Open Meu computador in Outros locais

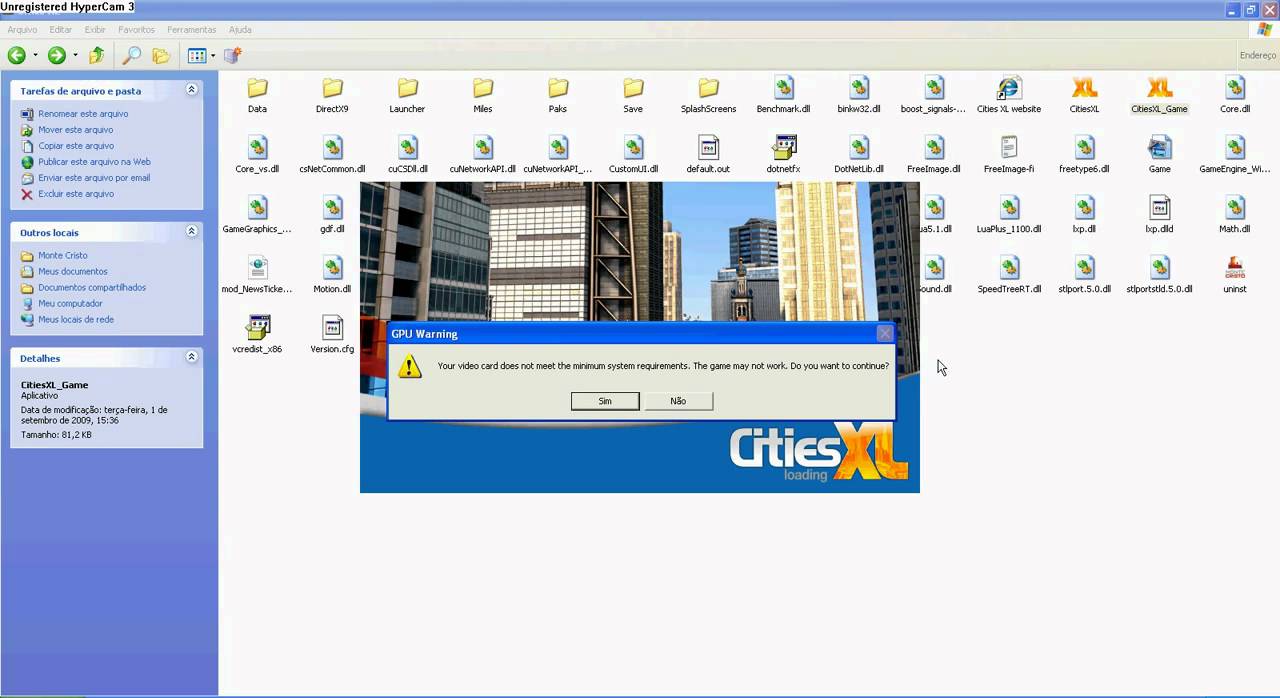click(70, 304)
